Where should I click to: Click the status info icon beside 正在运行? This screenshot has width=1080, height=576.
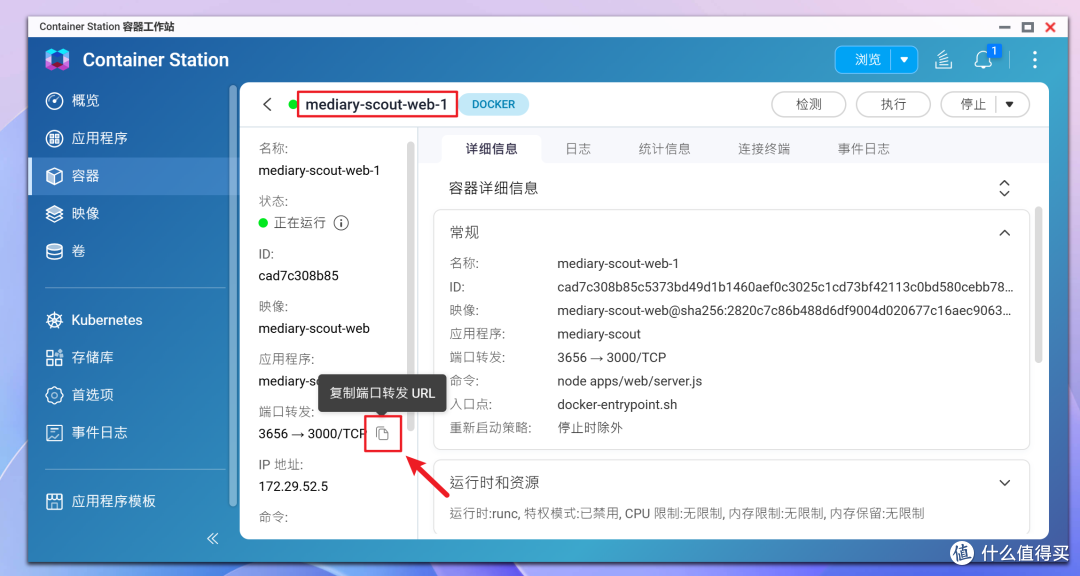pos(341,223)
